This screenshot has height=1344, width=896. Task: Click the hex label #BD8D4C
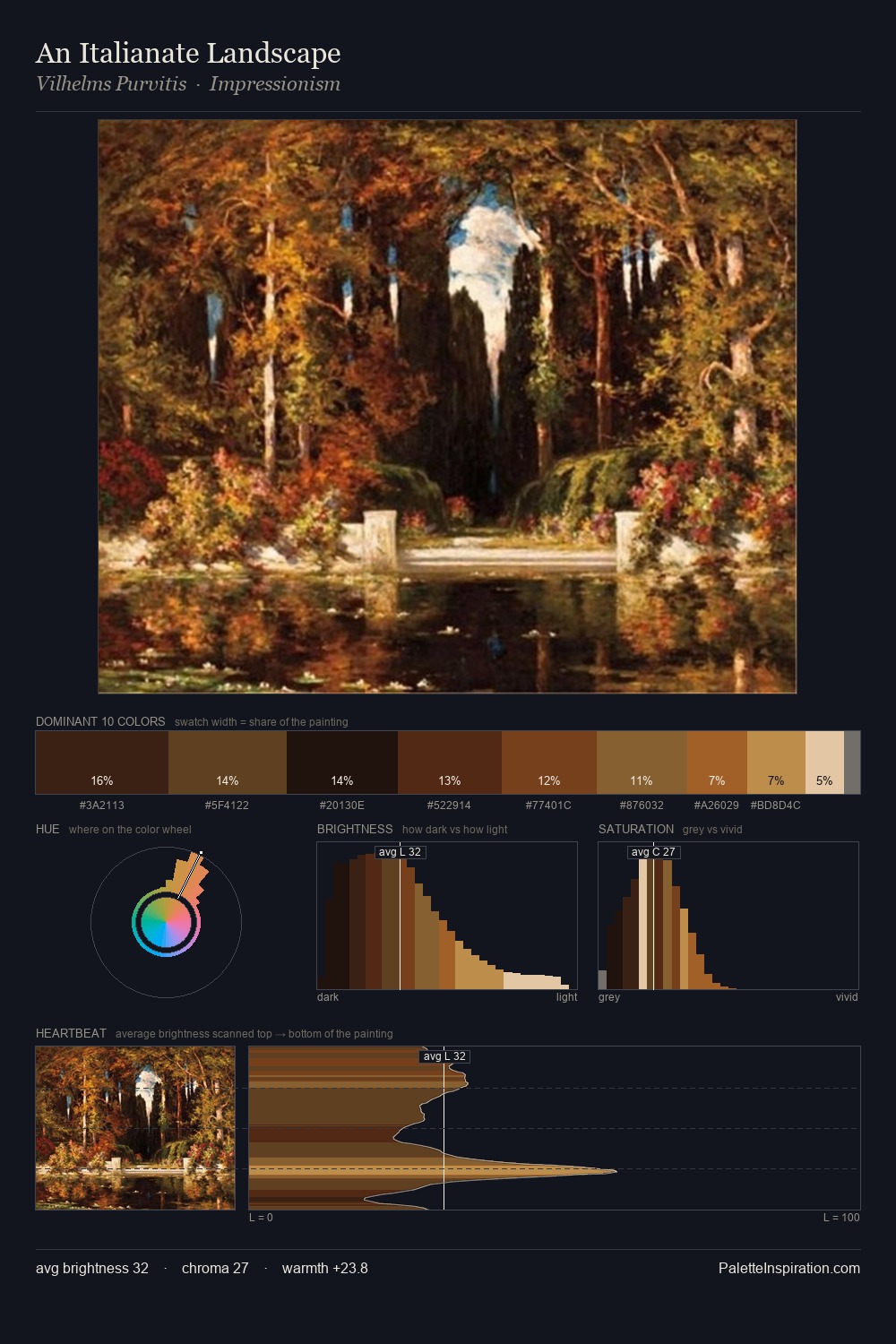776,806
